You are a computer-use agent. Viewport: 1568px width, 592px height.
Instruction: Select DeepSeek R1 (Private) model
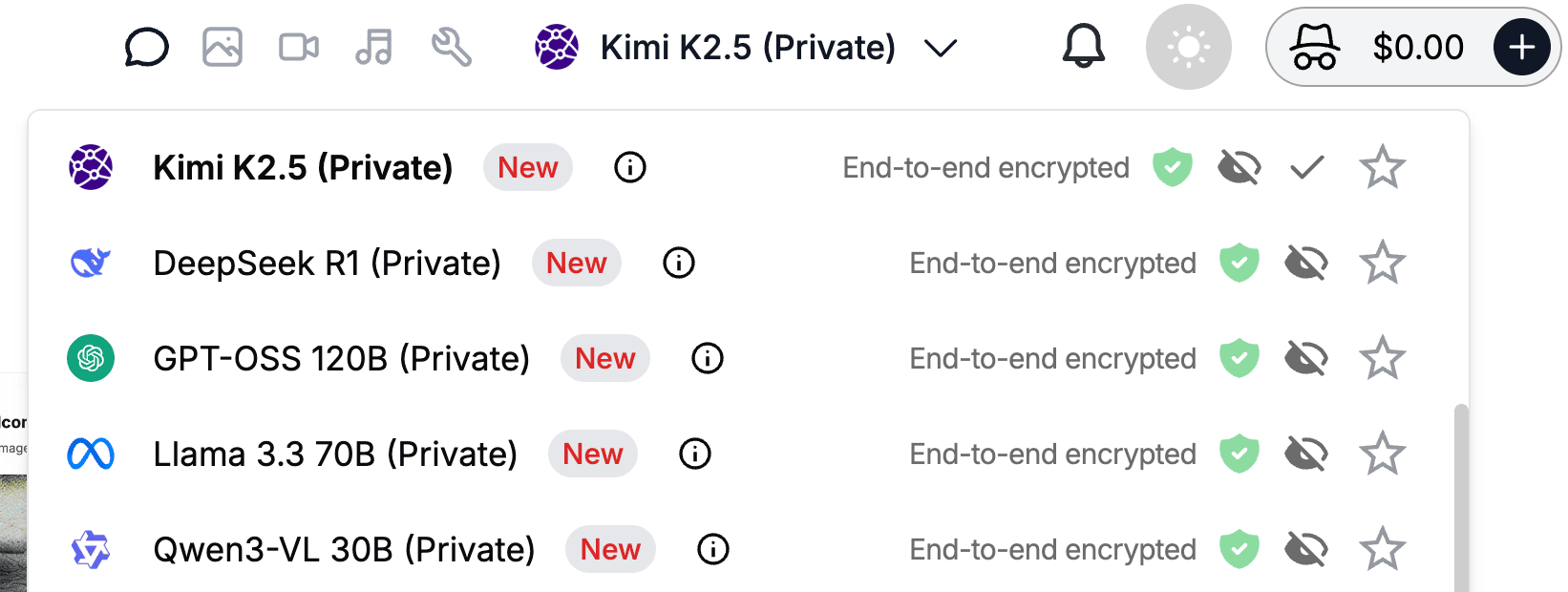coord(328,263)
